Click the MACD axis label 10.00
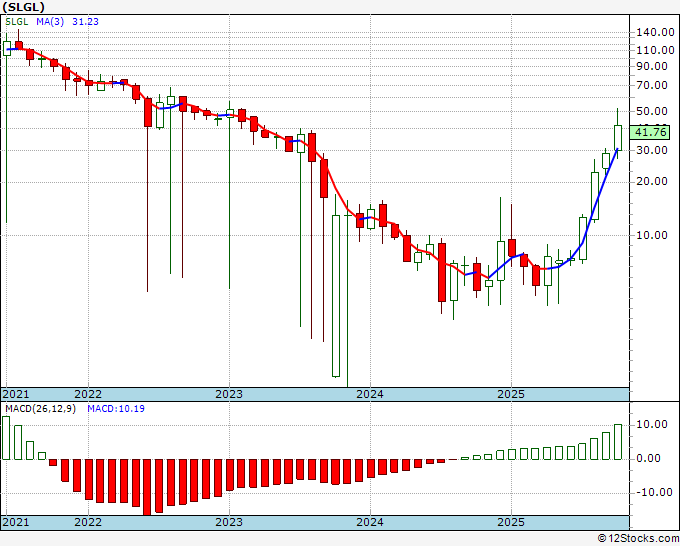 coord(652,424)
